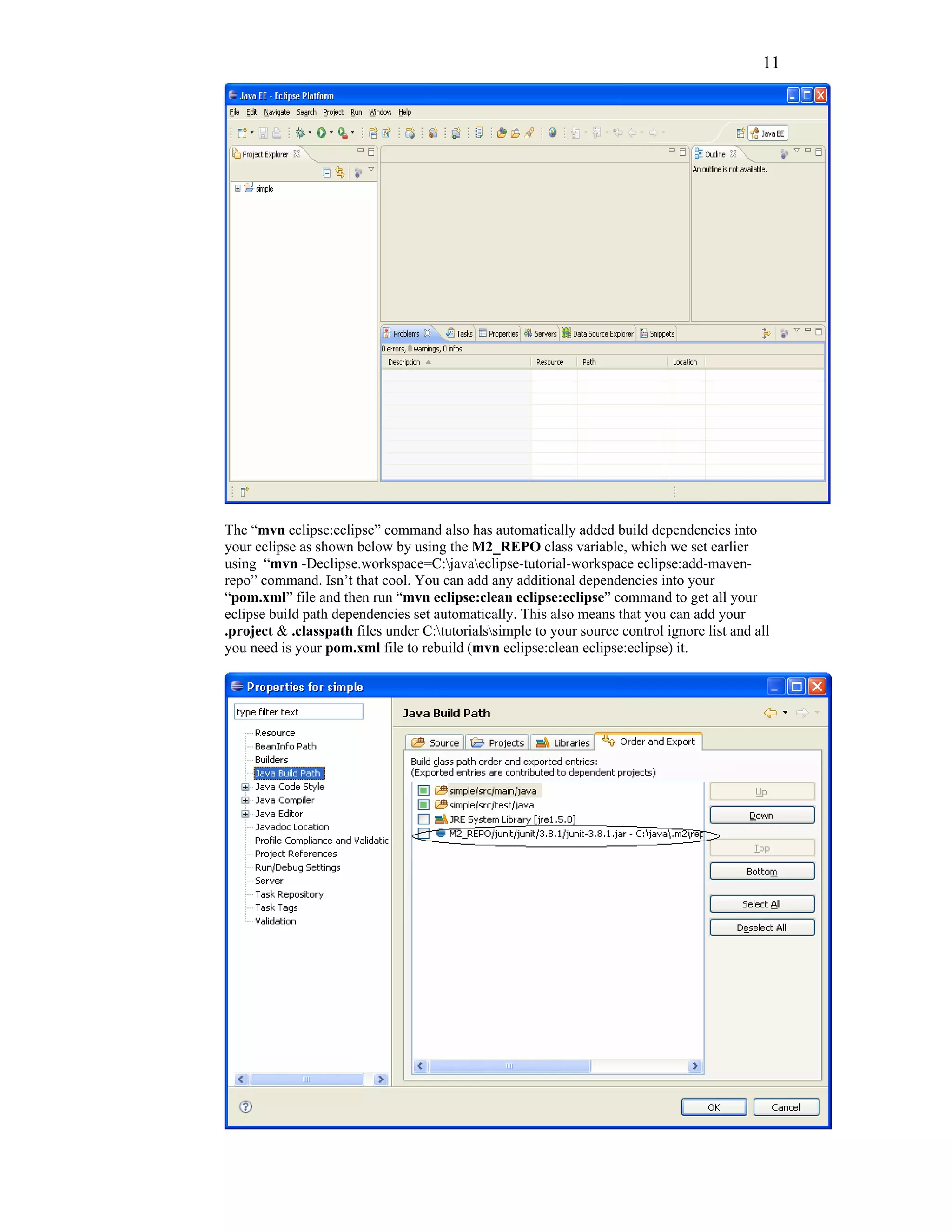Screen dimensions: 952x1232
Task: Click the Save disk icon in toolbar
Action: click(263, 133)
